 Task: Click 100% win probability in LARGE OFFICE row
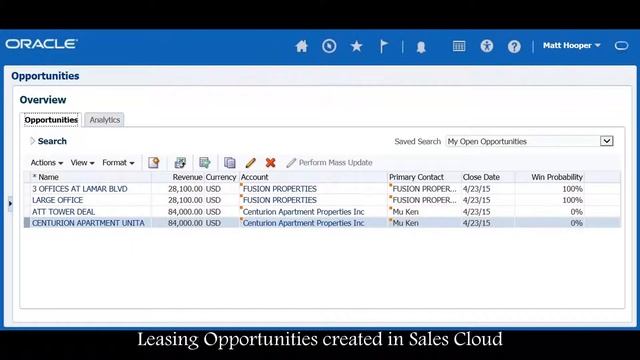click(572, 200)
